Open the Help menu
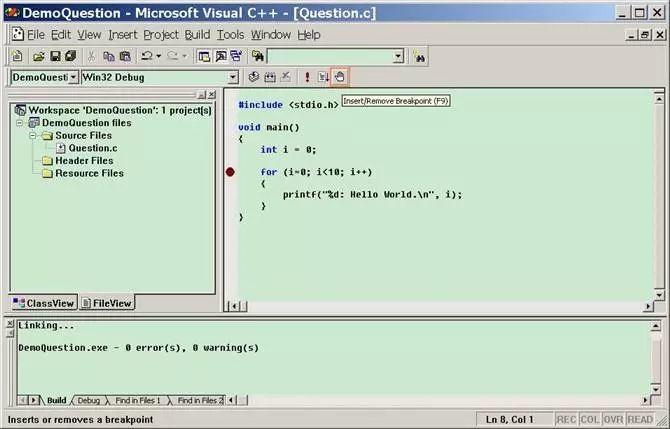The width and height of the screenshot is (670, 429). 309,35
